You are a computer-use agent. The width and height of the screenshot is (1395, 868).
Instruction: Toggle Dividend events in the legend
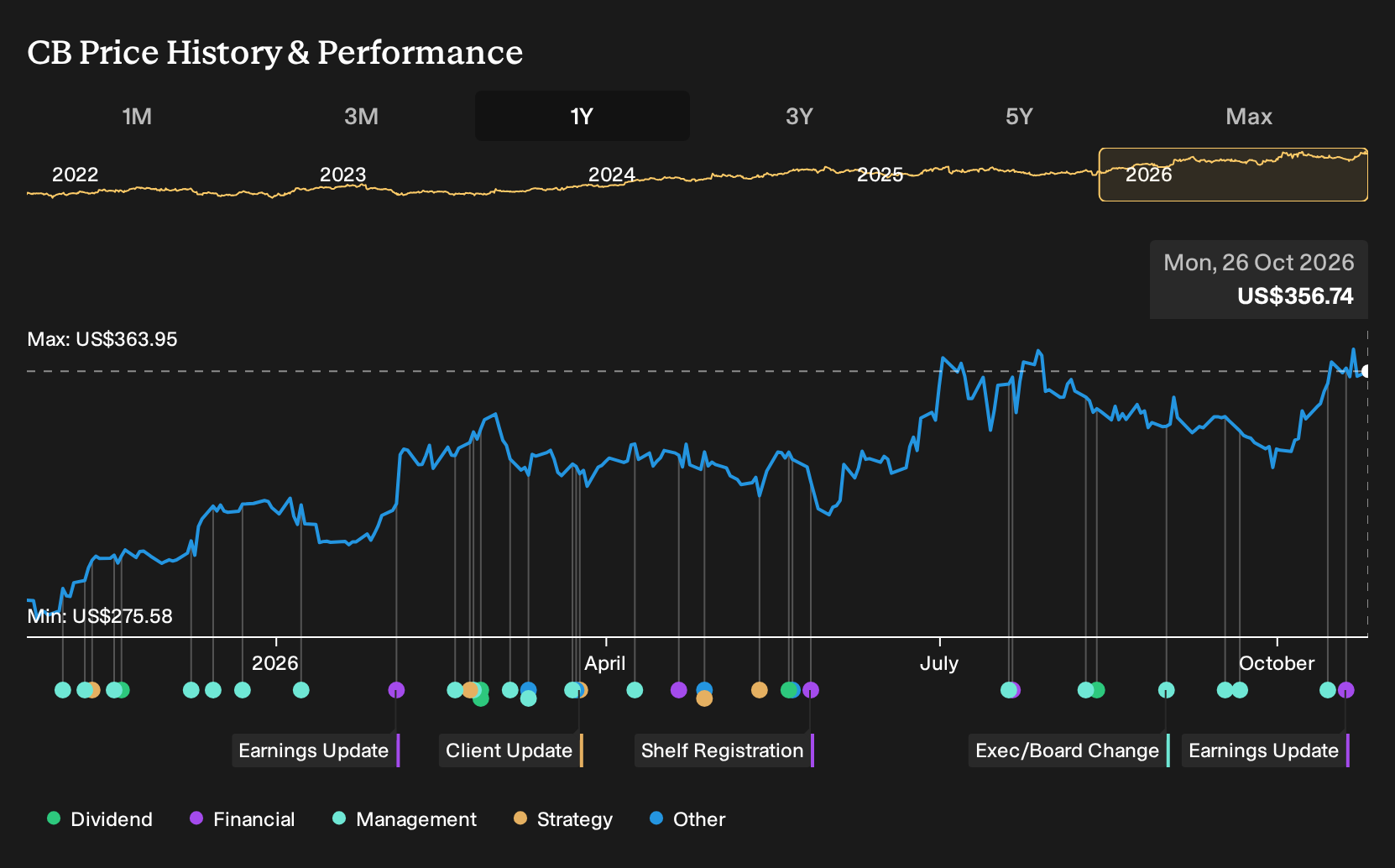tap(100, 819)
